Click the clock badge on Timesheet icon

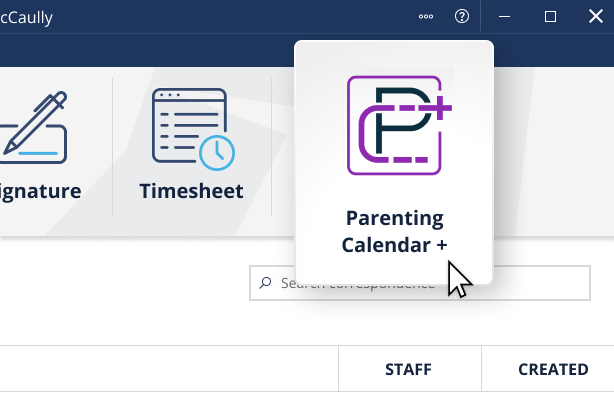coord(216,151)
